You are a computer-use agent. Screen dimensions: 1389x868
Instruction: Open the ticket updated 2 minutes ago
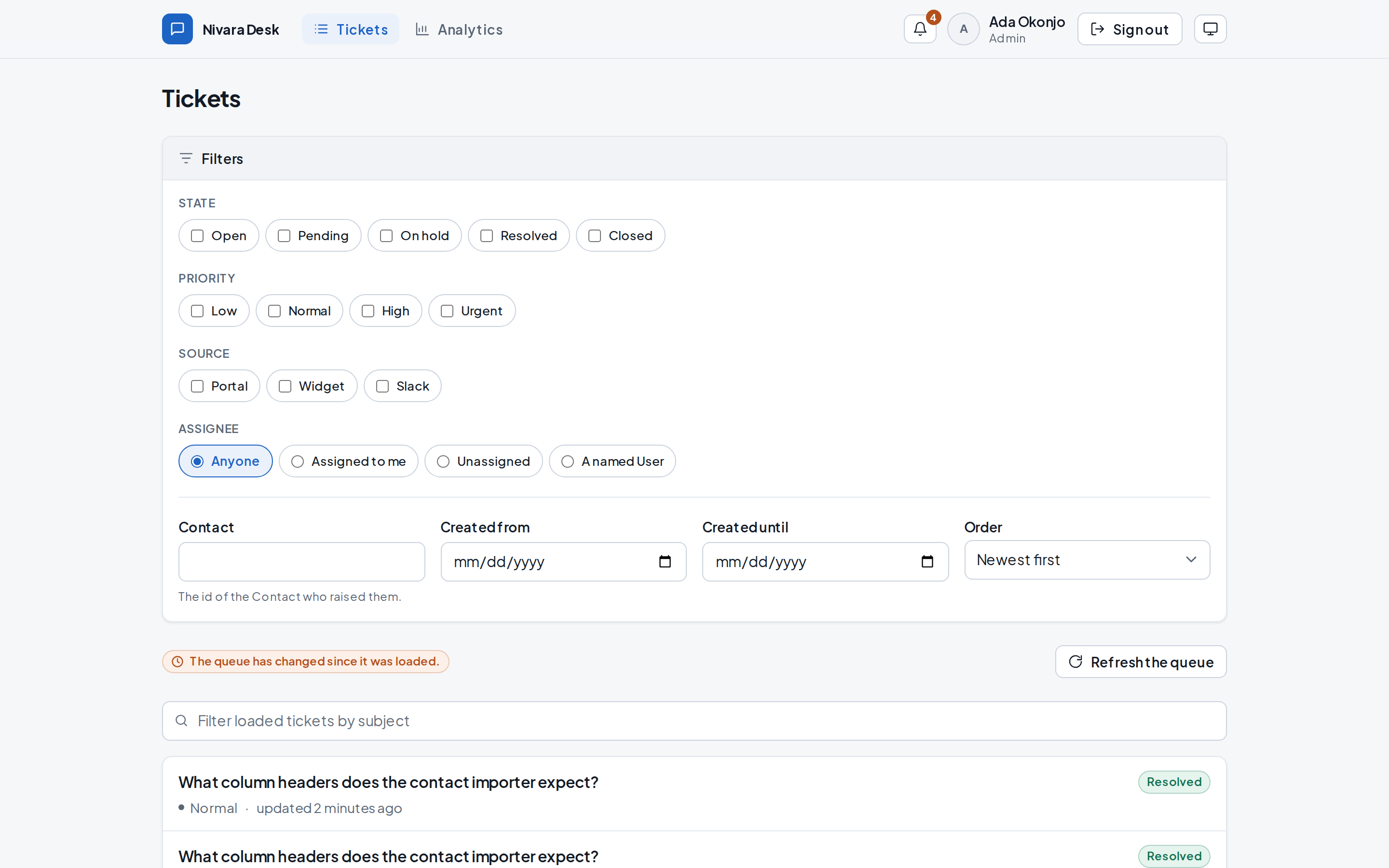coord(694,794)
